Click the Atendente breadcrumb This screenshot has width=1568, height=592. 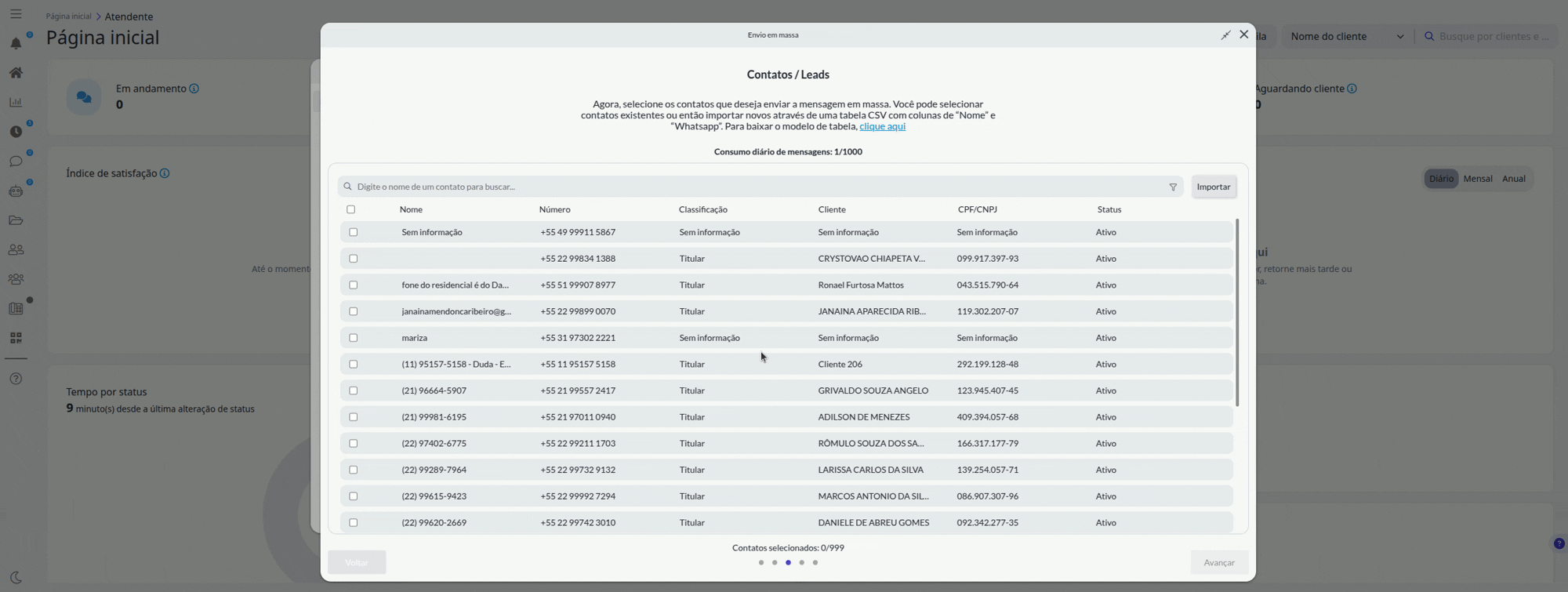click(129, 16)
